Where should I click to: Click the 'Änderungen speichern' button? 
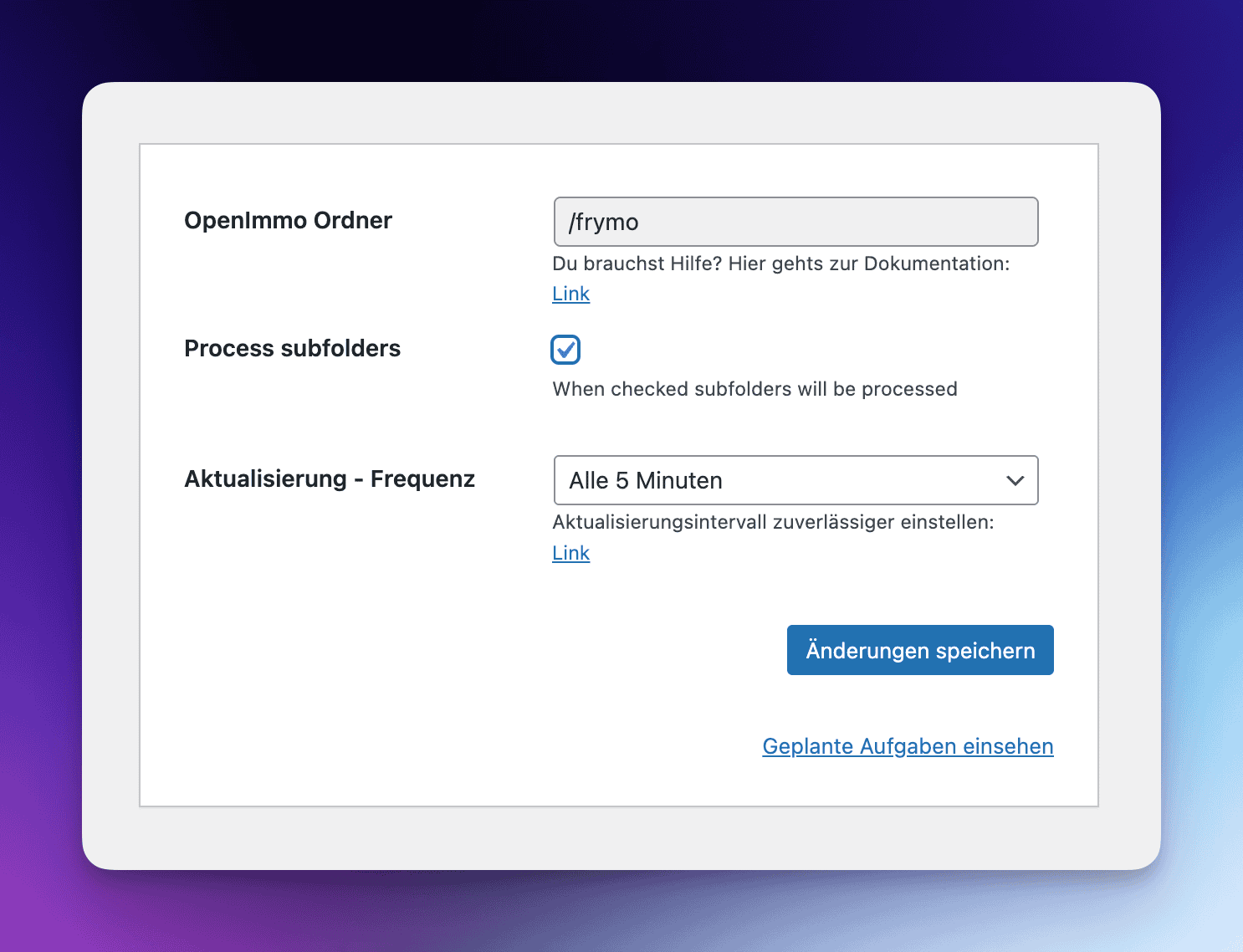pos(920,650)
